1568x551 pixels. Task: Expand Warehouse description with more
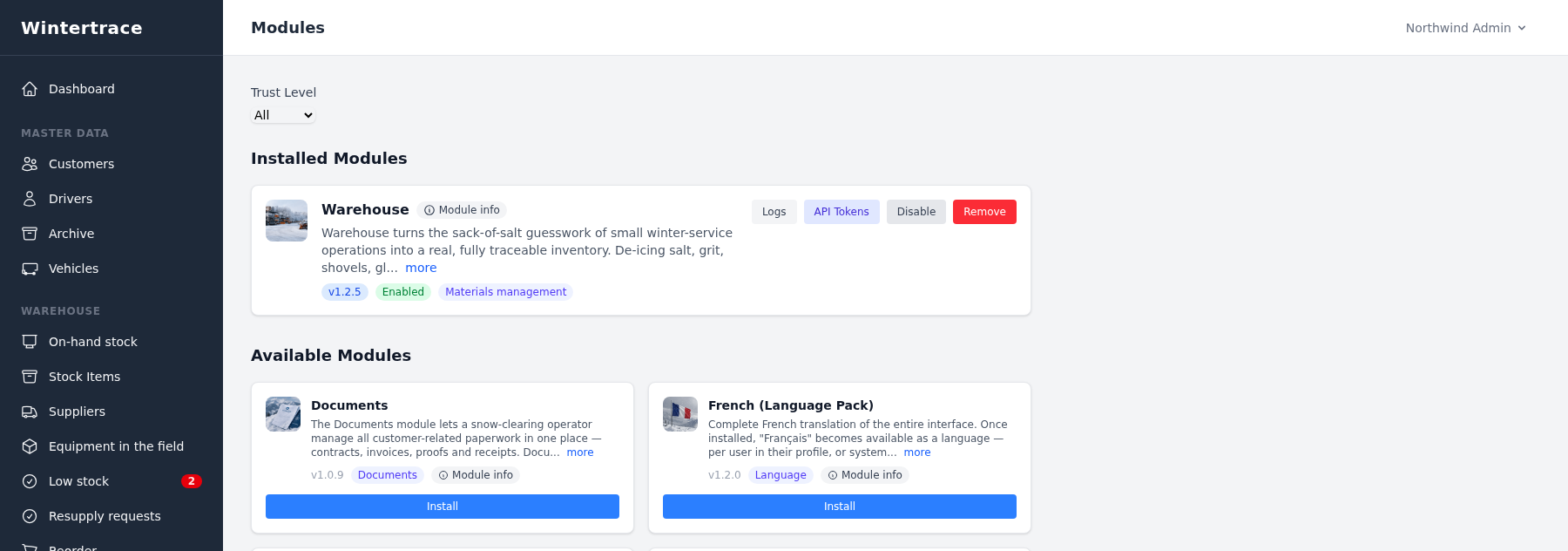(421, 268)
